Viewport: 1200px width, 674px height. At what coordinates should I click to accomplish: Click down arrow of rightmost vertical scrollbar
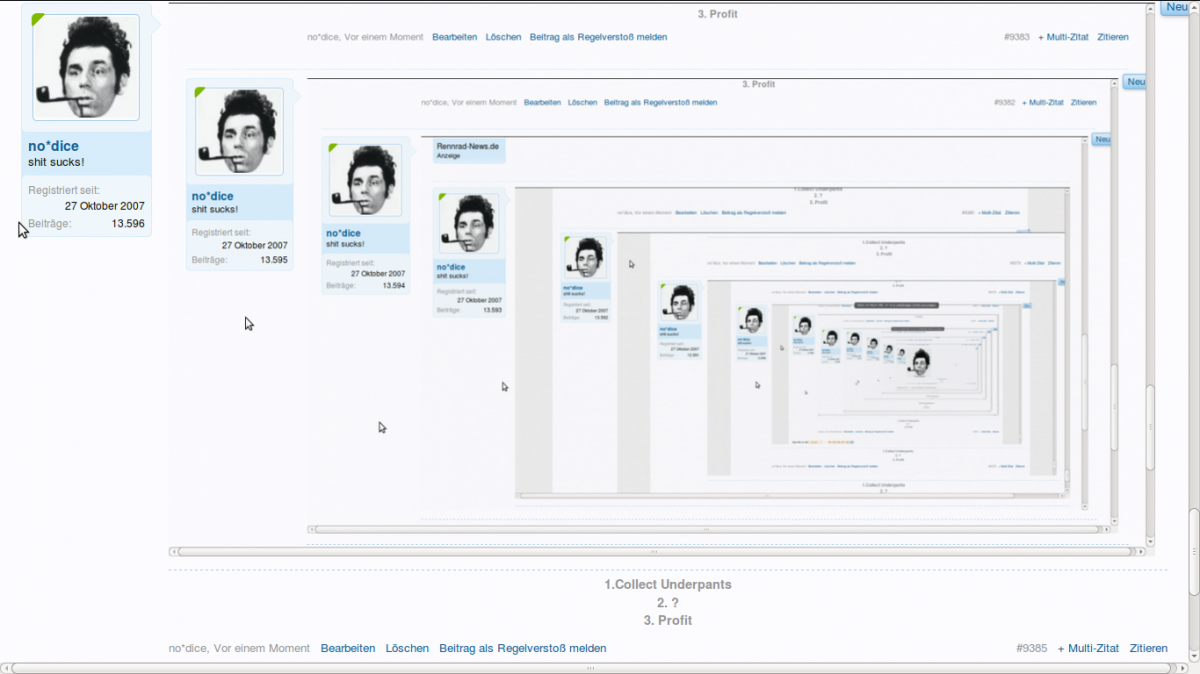tap(1193, 655)
